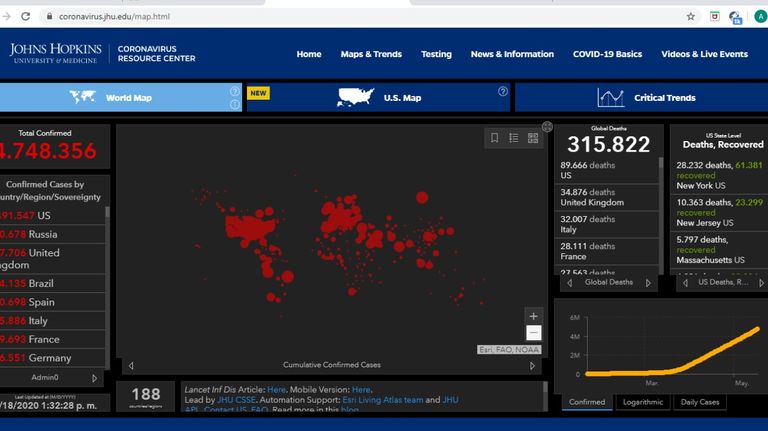Click the Esri, FAO, NOAA attribution
The width and height of the screenshot is (768, 431).
point(509,350)
